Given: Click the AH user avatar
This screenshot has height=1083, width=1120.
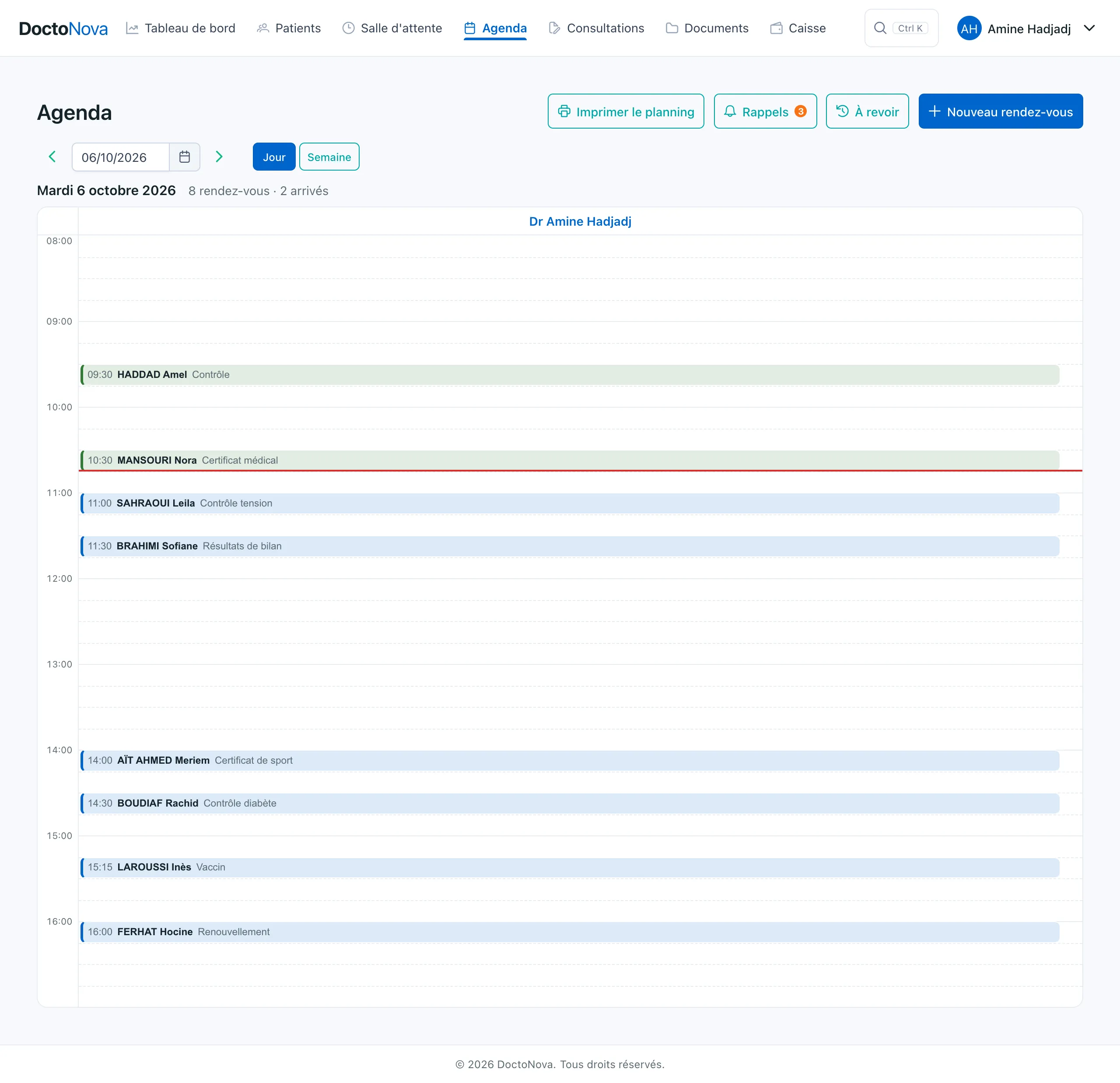Looking at the screenshot, I should [x=969, y=28].
